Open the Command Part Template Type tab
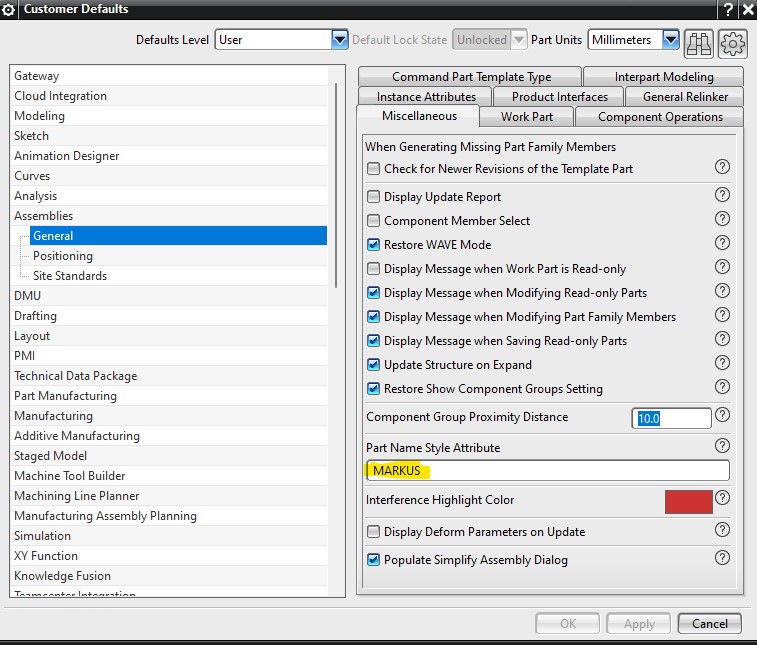 471,77
